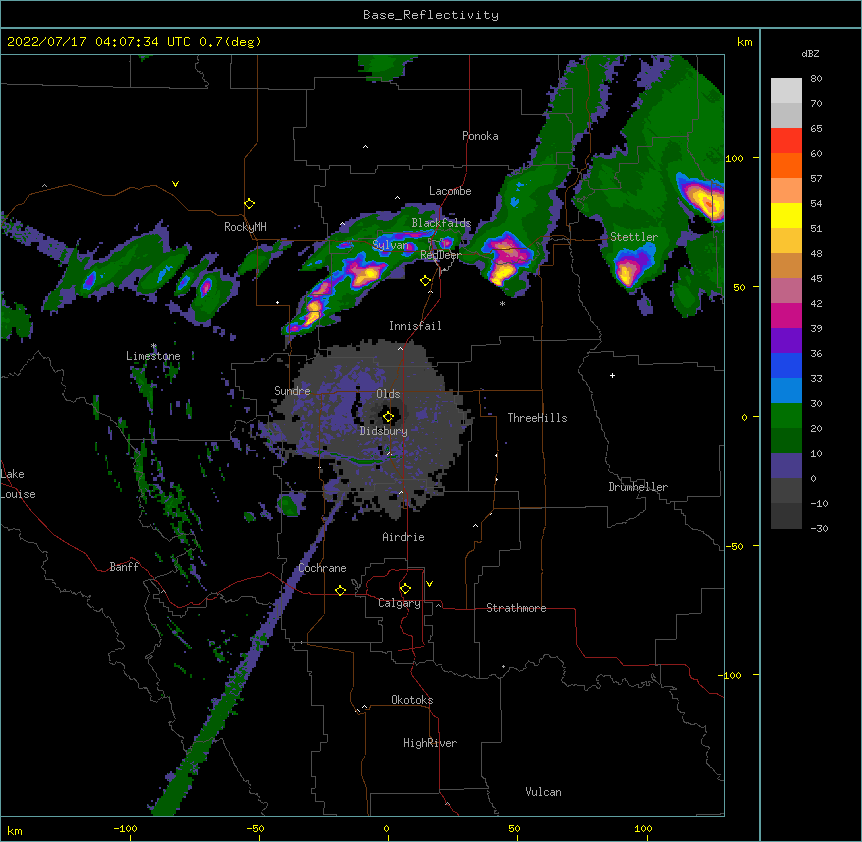The width and height of the screenshot is (862, 842).
Task: Click the yellow V marker northwest of RockyMH
Action: click(175, 184)
